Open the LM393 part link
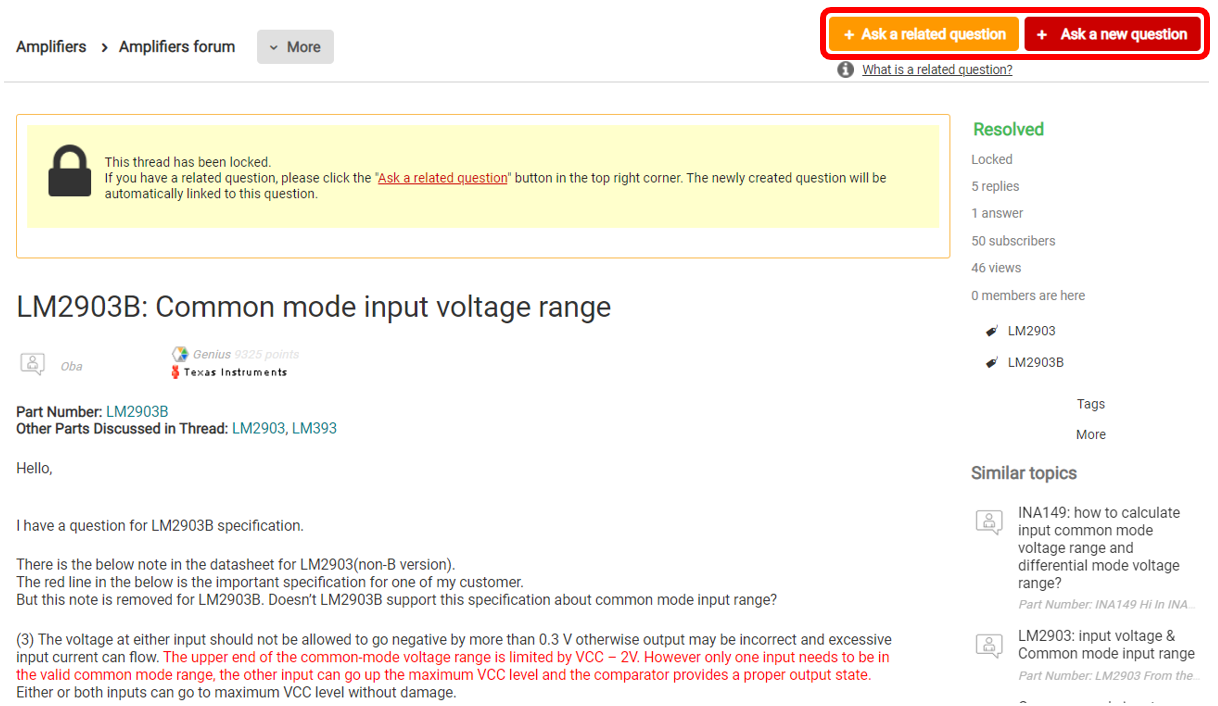 pos(314,428)
